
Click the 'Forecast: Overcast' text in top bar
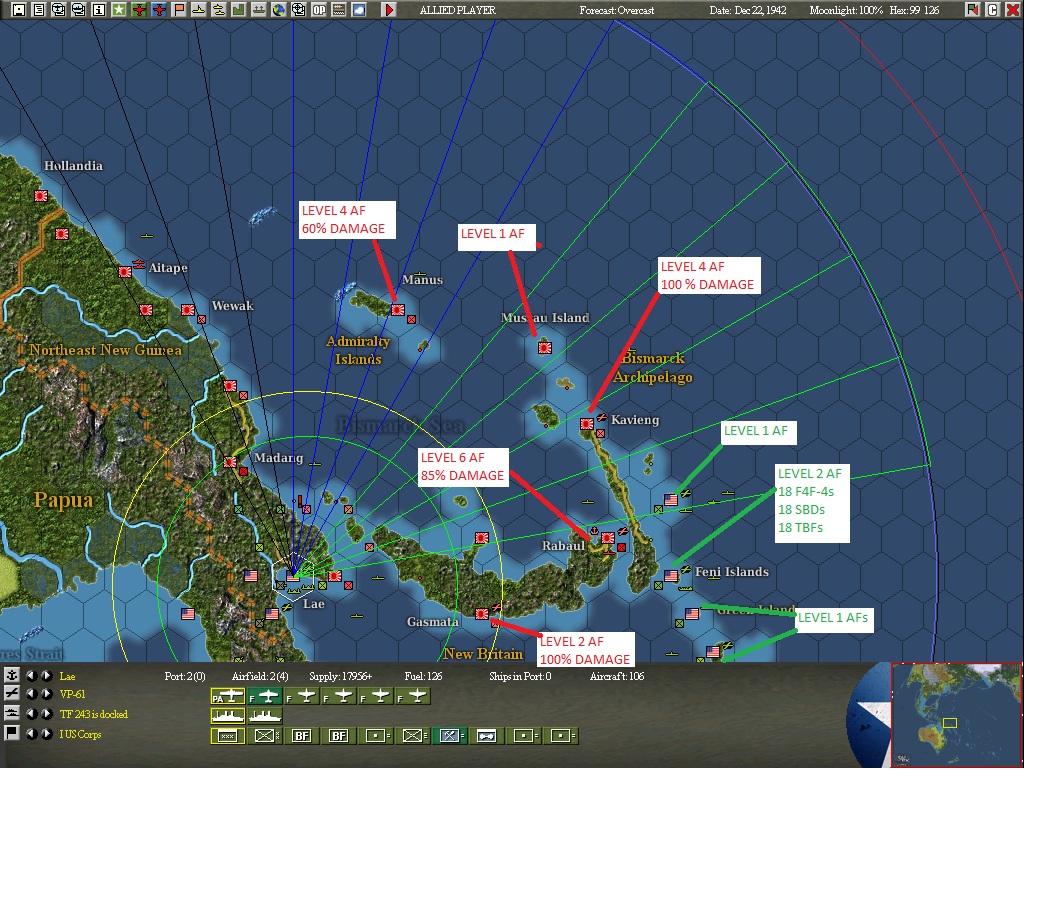point(616,10)
